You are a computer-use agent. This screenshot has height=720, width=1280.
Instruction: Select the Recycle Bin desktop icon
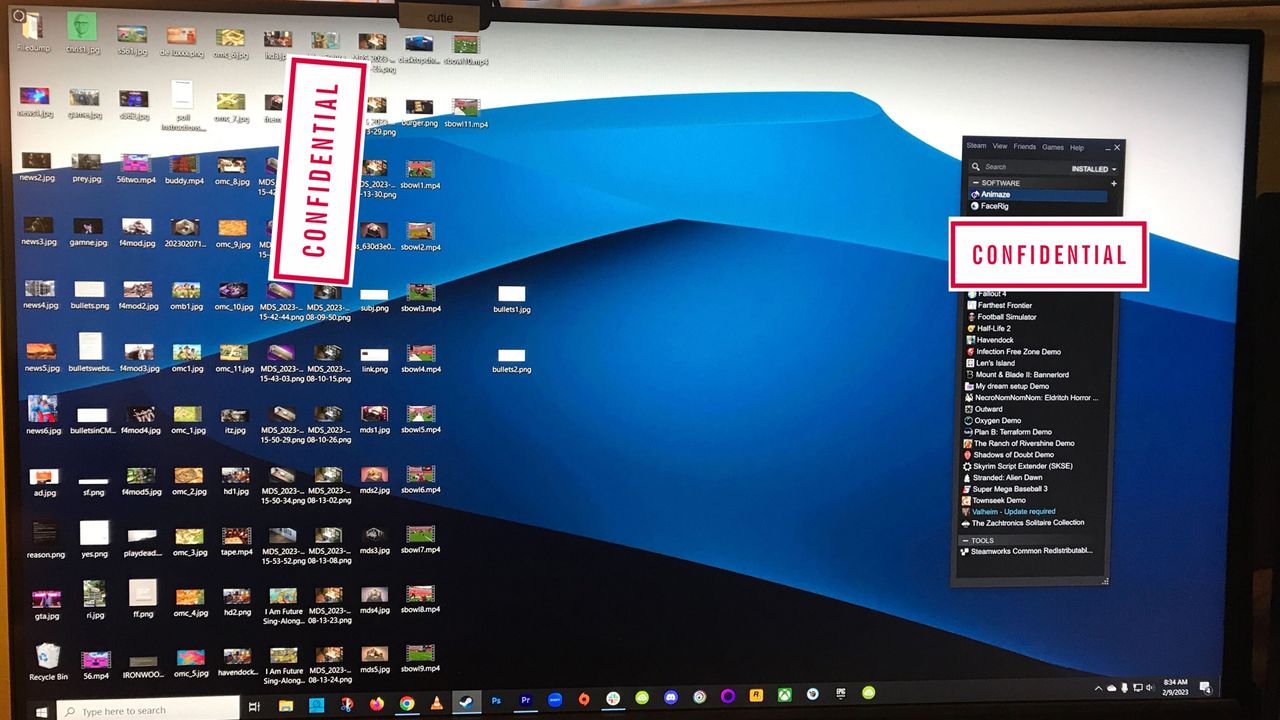coord(48,663)
